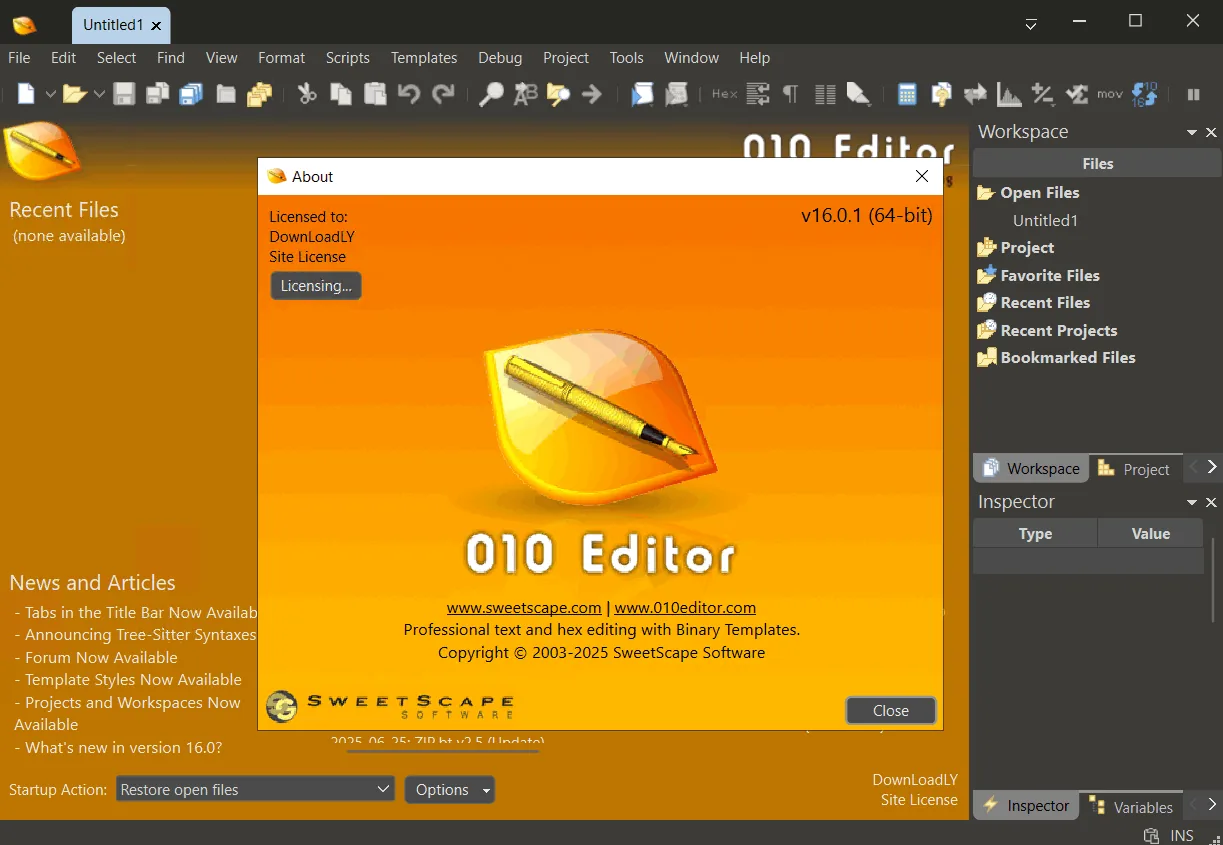The width and height of the screenshot is (1223, 845).
Task: Click the Run Script toolbar icon
Action: [642, 94]
